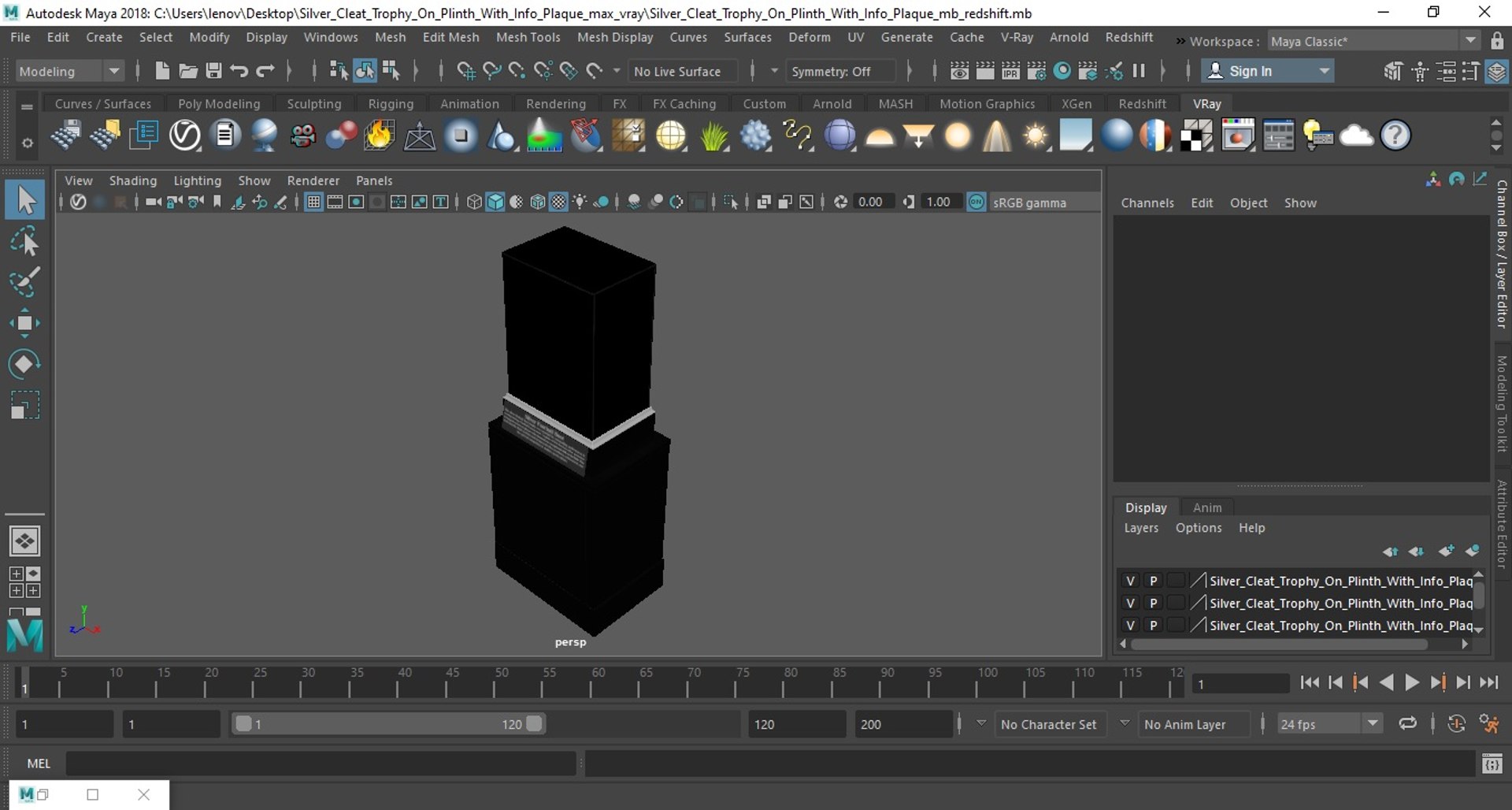The image size is (1512, 810).
Task: Click the V-Ray cloud shelf icon
Action: (x=1356, y=136)
